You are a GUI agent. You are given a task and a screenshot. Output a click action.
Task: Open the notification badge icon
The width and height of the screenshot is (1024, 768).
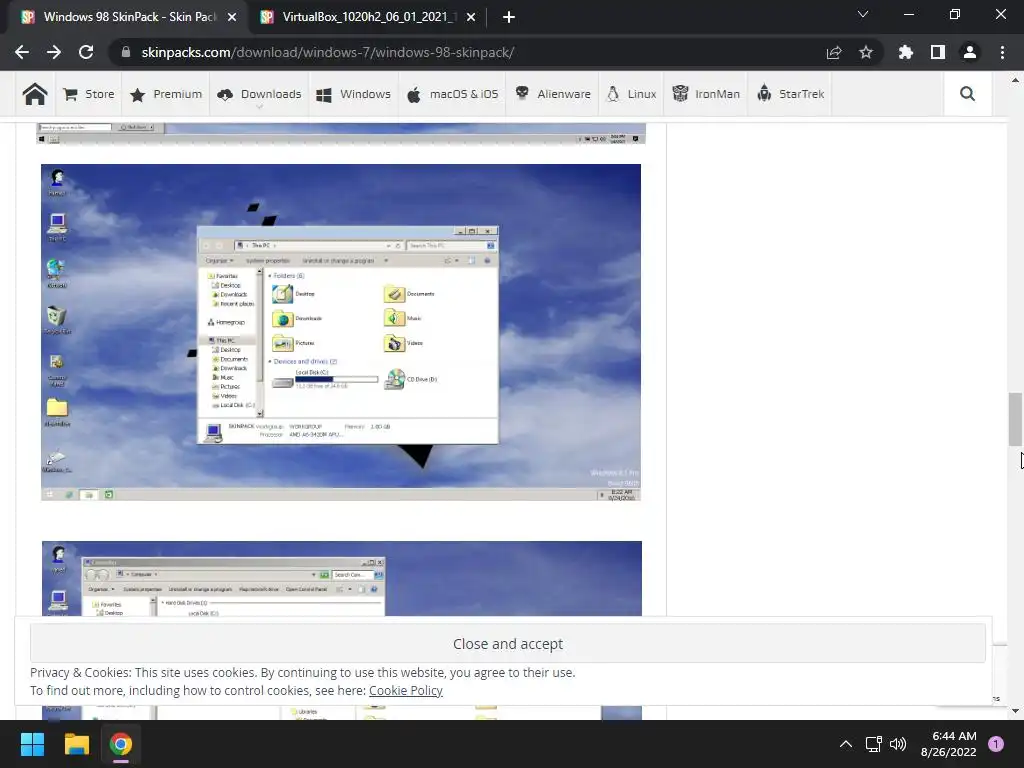click(x=996, y=744)
